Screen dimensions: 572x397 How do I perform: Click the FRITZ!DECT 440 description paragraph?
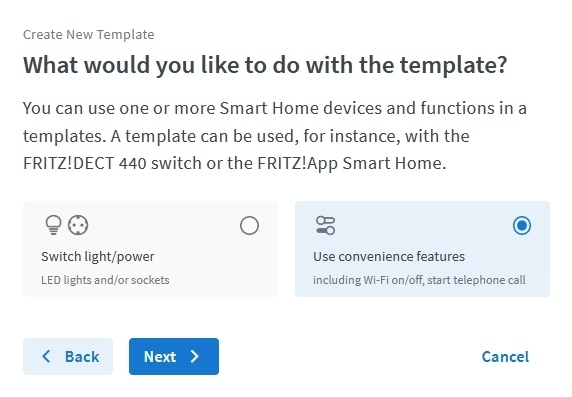click(275, 136)
